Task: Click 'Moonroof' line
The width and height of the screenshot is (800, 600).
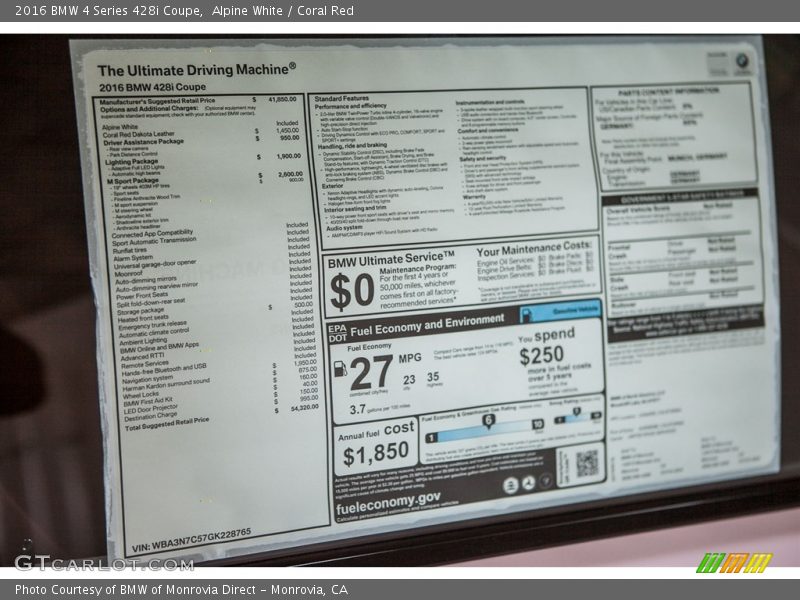Action: point(129,273)
